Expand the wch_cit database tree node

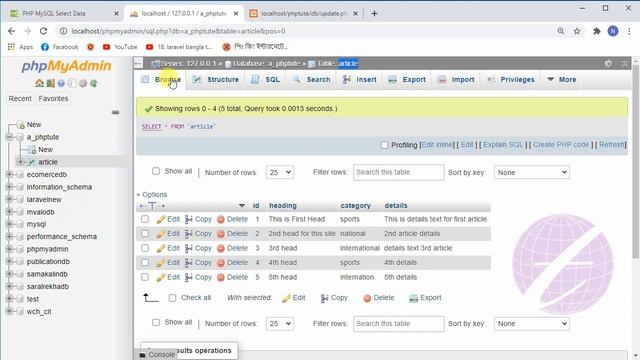click(9, 311)
